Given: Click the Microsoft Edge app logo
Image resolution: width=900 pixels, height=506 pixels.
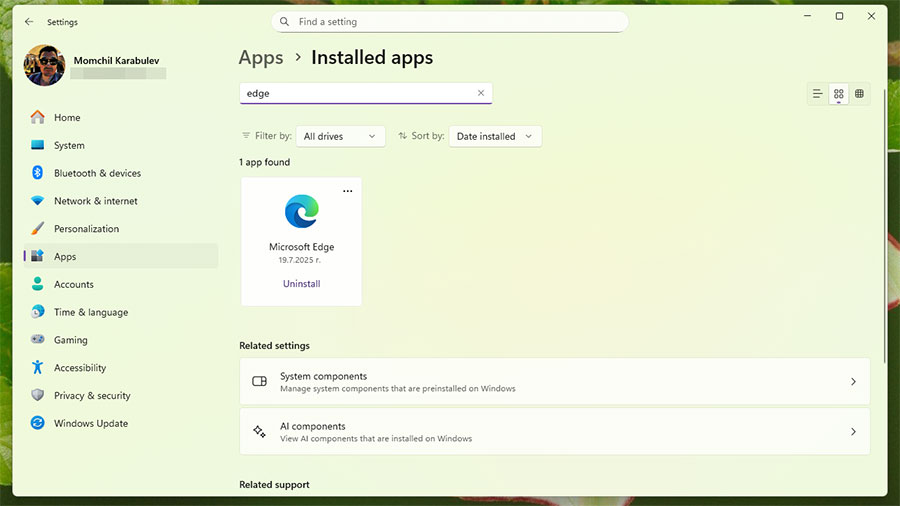Looking at the screenshot, I should pos(301,211).
